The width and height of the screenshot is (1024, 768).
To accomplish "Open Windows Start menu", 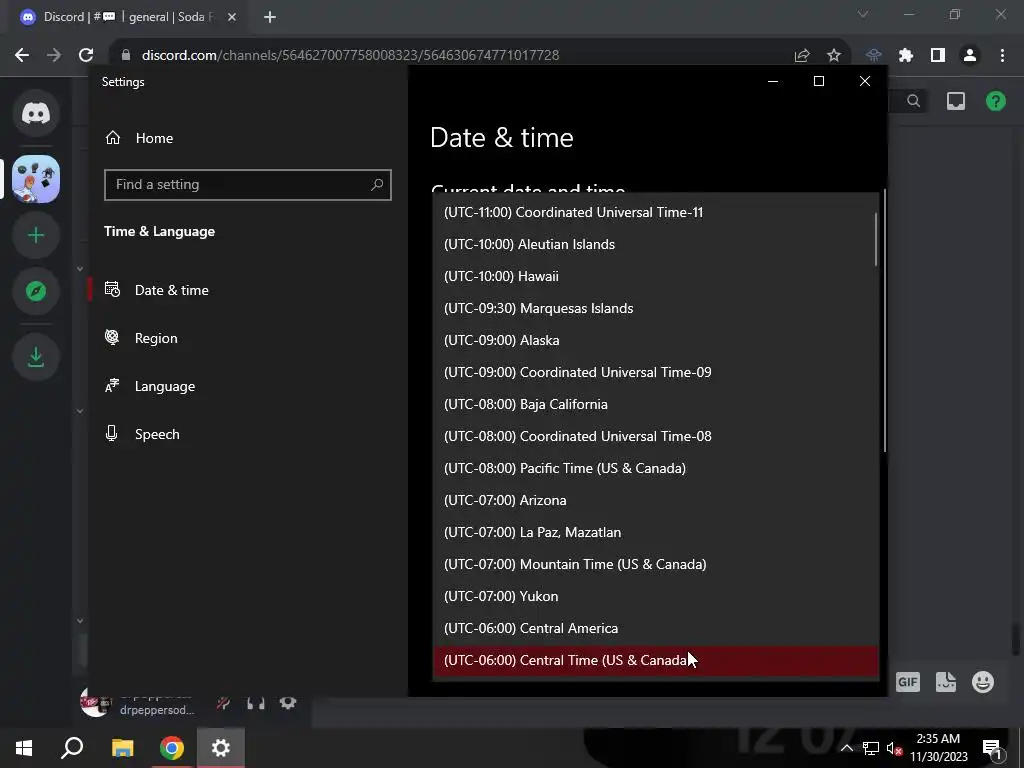I will point(24,748).
